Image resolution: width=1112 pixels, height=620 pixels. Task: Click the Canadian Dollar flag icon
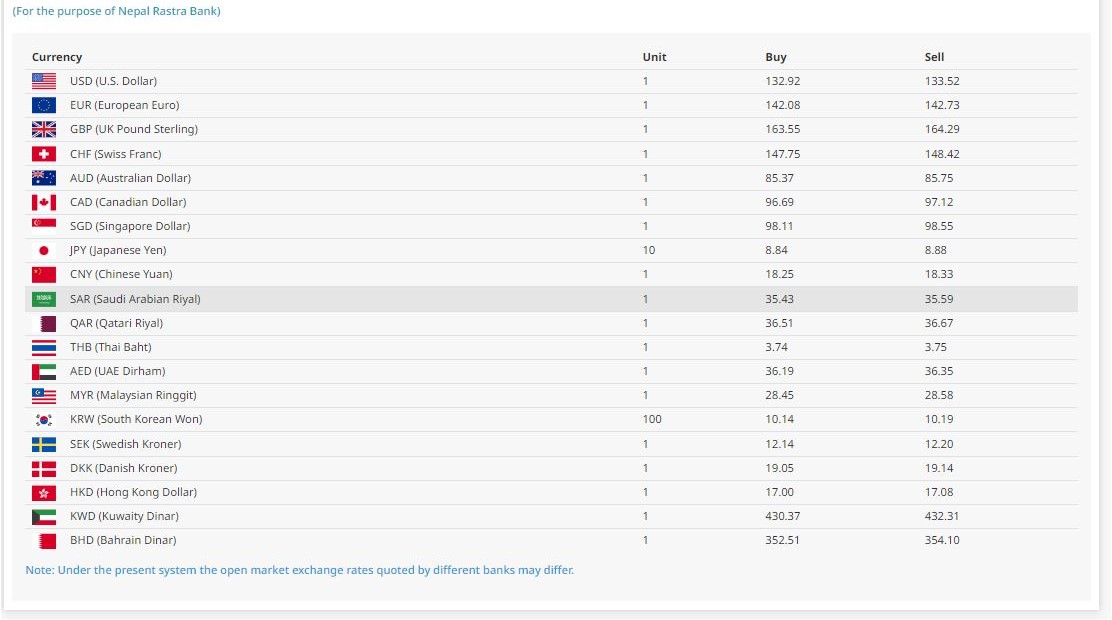[x=44, y=202]
